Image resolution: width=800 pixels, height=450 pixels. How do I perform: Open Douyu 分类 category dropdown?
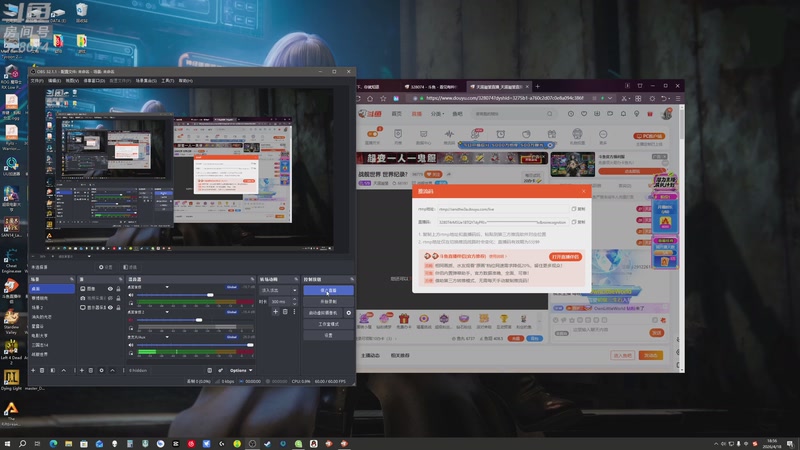click(x=437, y=114)
